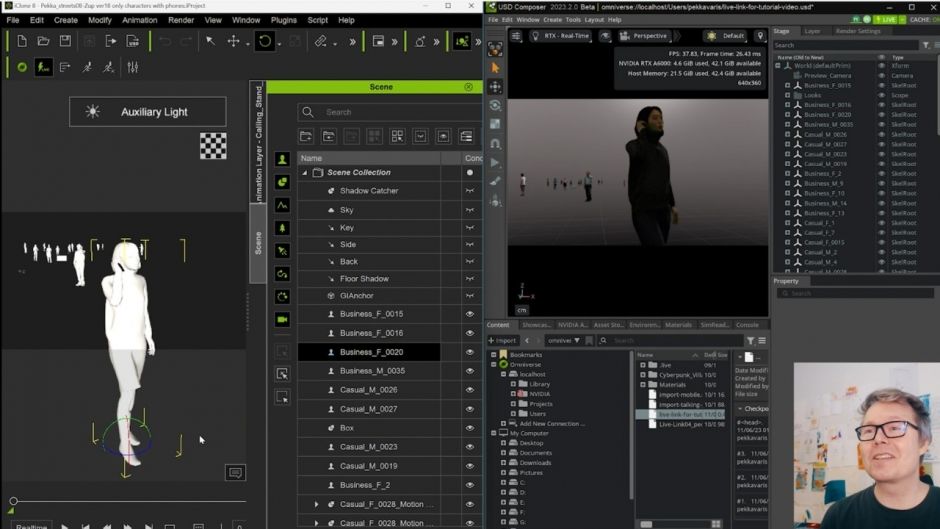940x529 pixels.
Task: Close the Scene panel with its X button
Action: pos(468,87)
